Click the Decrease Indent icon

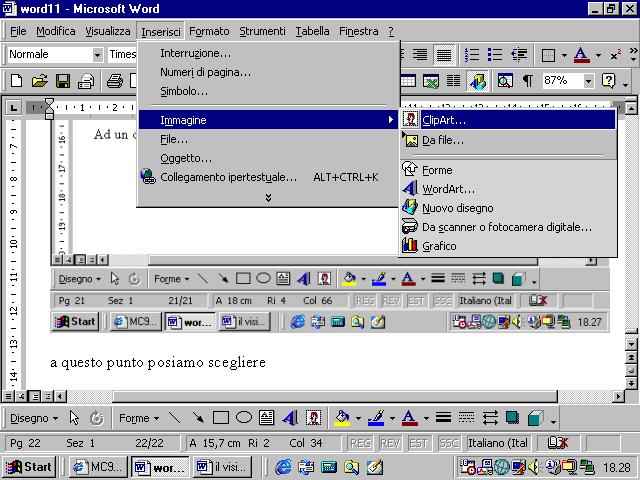(x=519, y=54)
